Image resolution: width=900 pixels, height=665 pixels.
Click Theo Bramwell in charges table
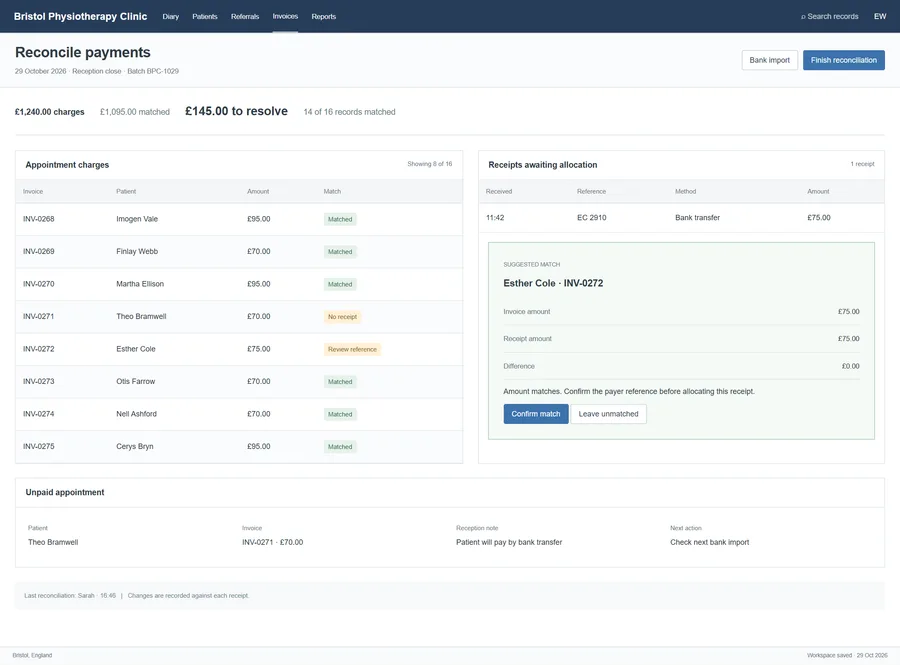141,316
